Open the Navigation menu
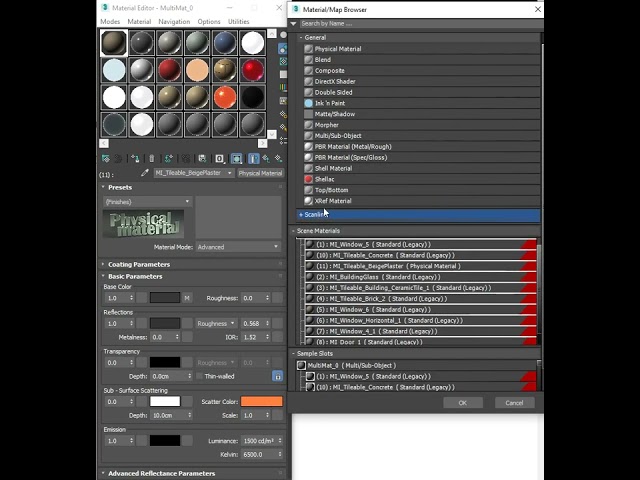 (174, 22)
